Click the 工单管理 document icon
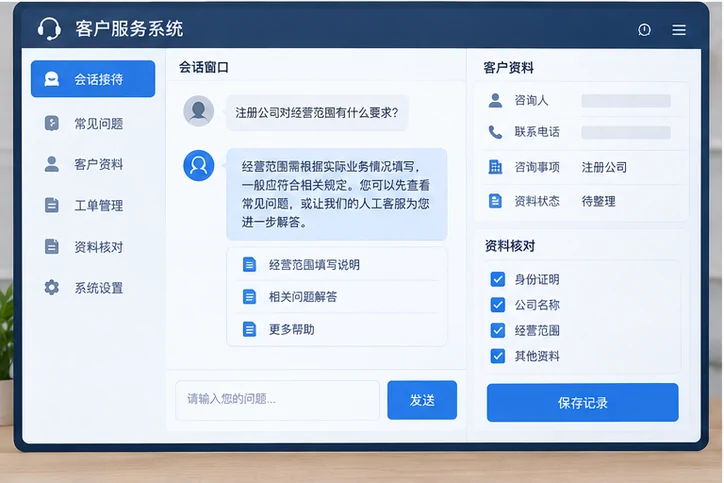Viewport: 724px width, 483px height. point(51,205)
